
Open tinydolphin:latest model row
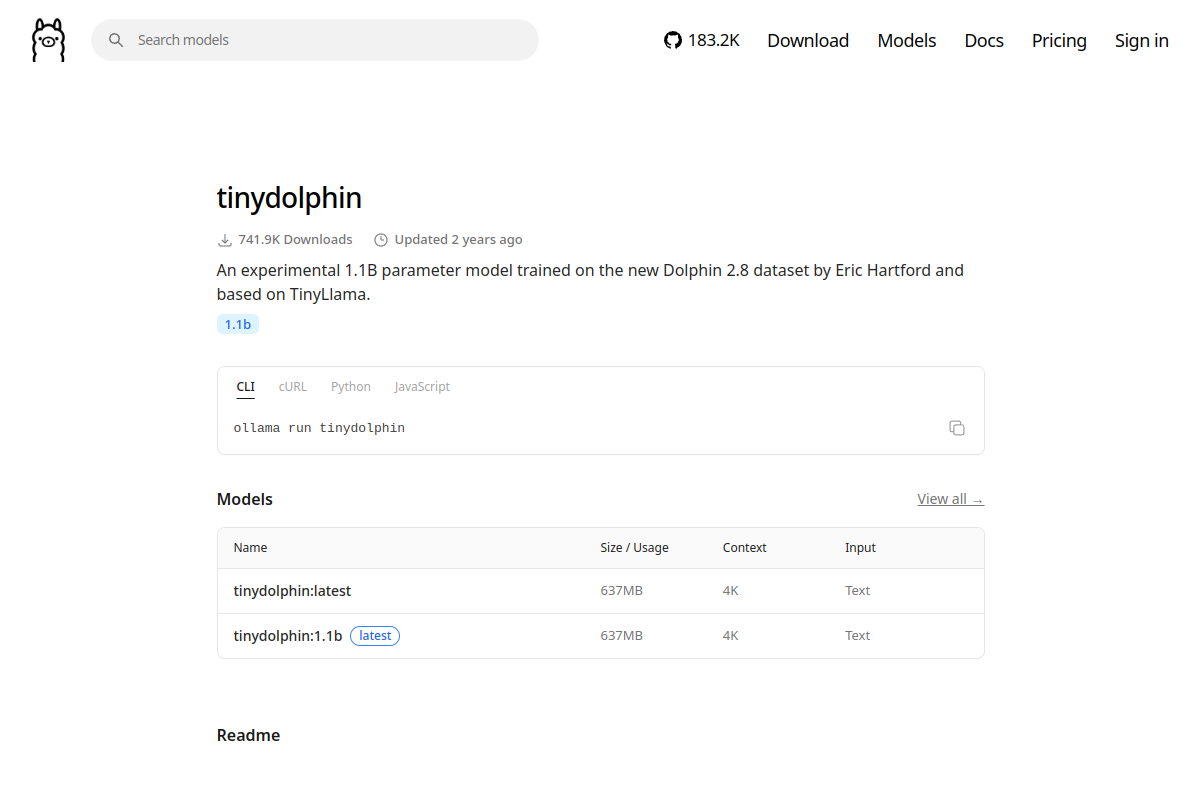coord(601,591)
